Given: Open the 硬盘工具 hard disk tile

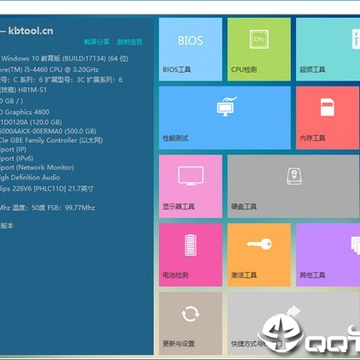Looking at the screenshot, I should coord(294,186).
